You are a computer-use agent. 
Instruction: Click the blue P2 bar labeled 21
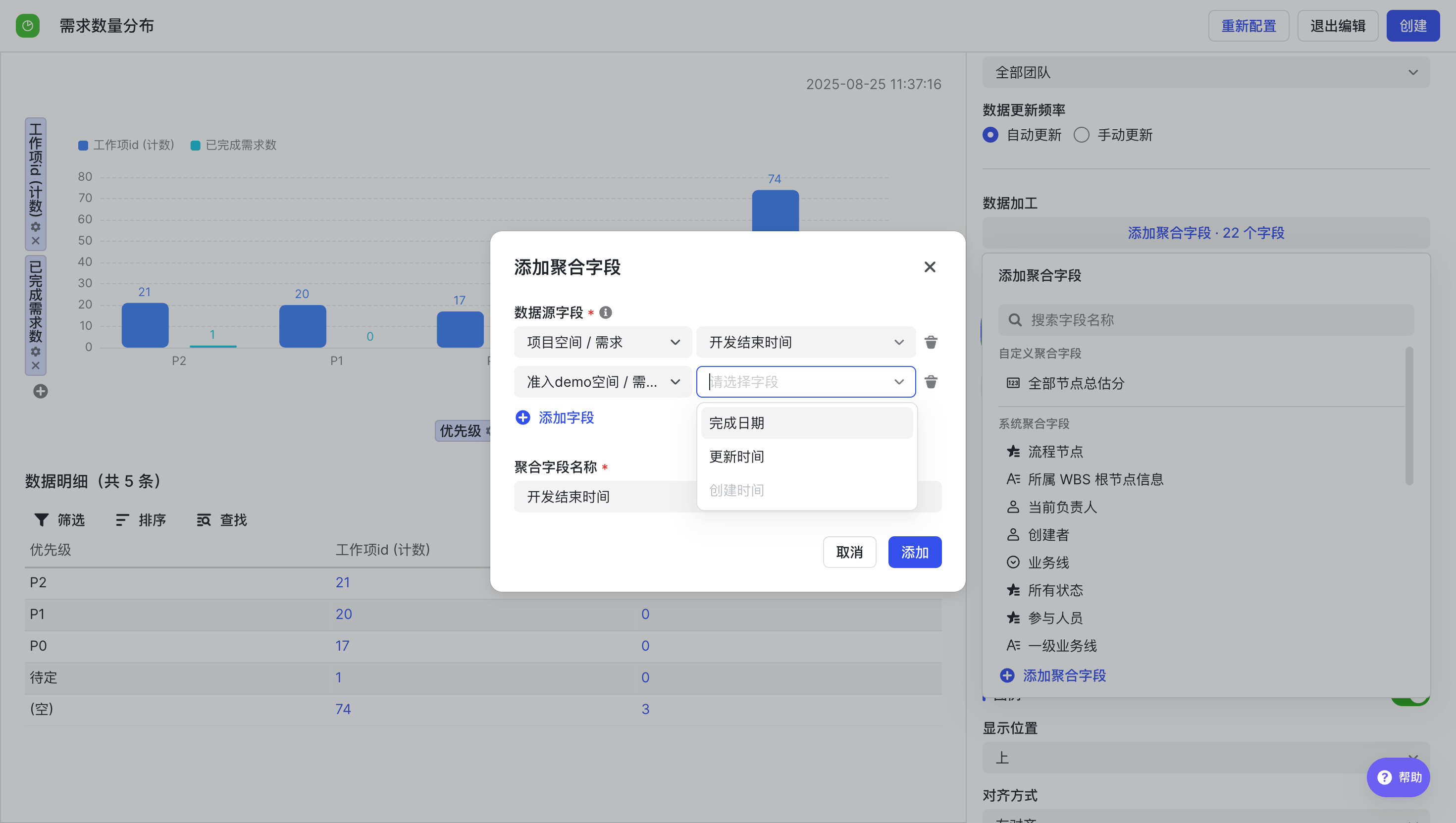click(145, 325)
